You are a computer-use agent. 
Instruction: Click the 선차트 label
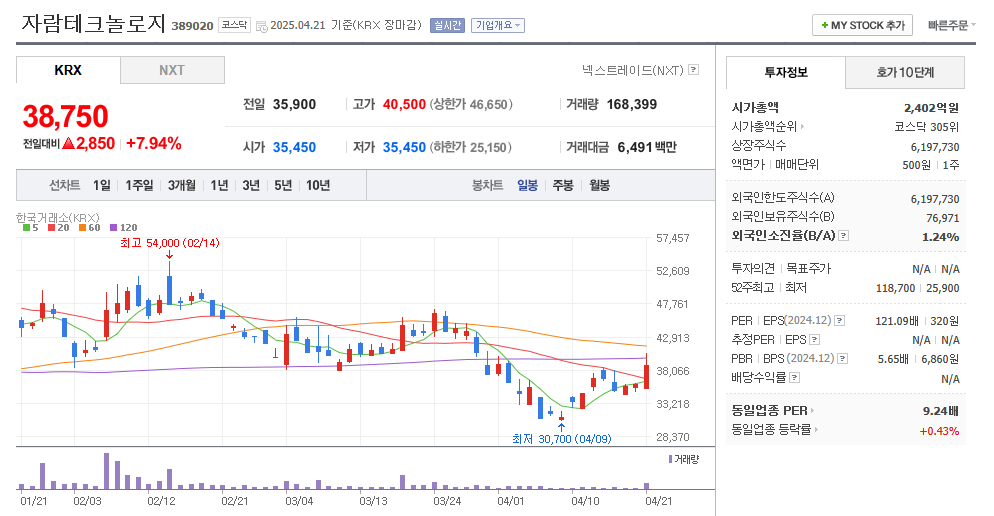(65, 185)
